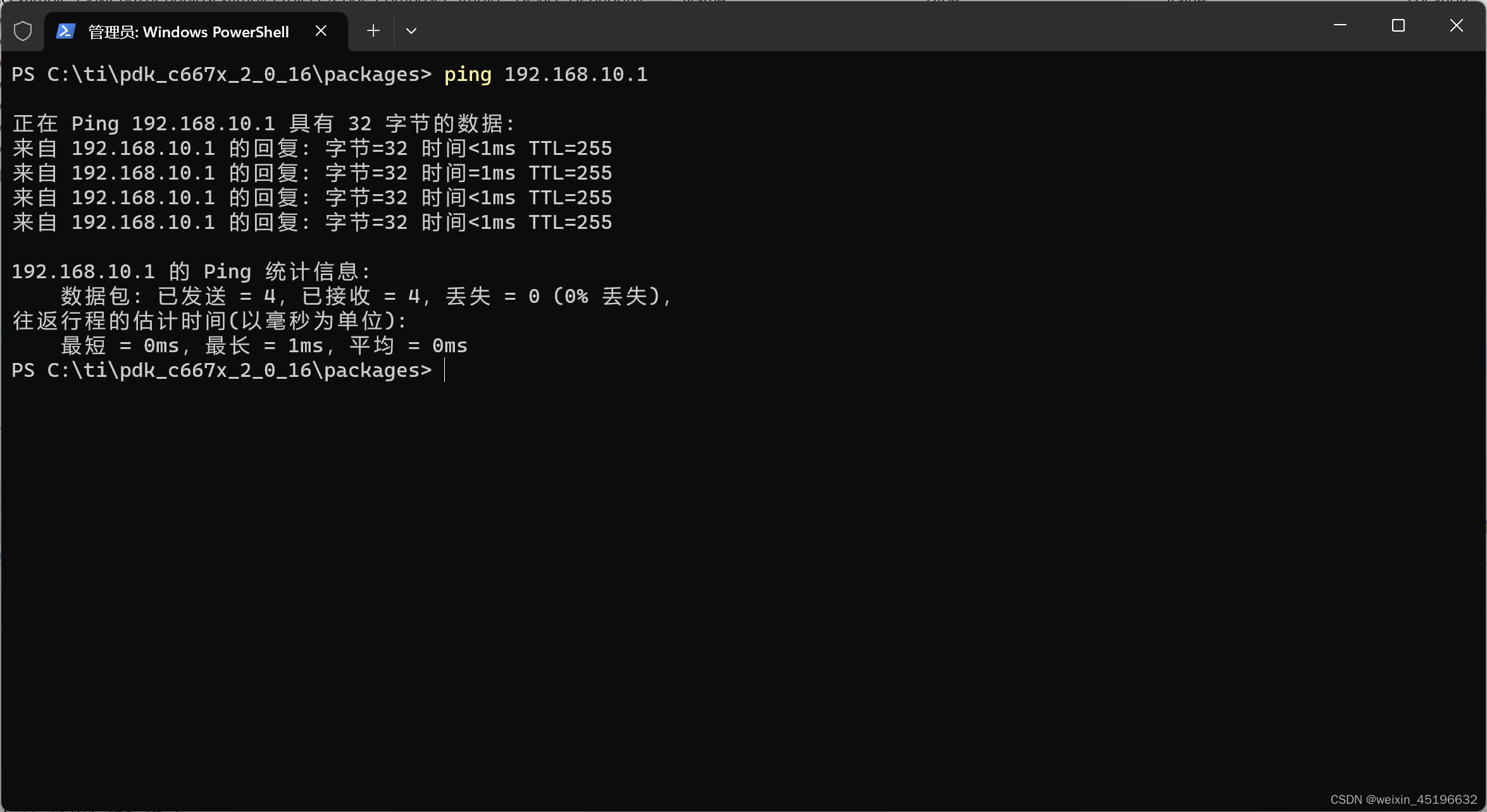Select the 管理员: Windows PowerShell tab
1487x812 pixels.
tap(196, 31)
